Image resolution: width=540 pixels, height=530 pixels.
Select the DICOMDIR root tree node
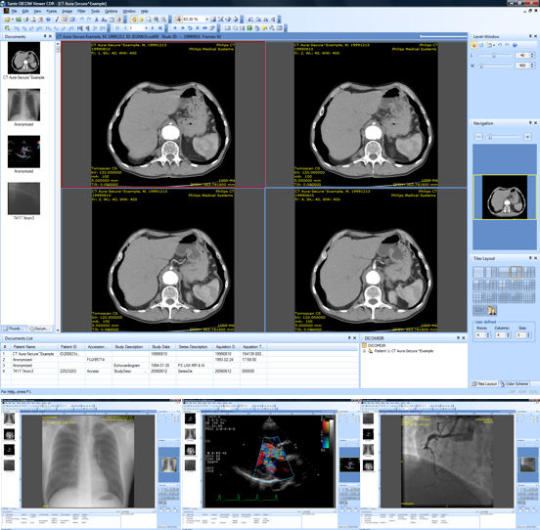coord(374,345)
